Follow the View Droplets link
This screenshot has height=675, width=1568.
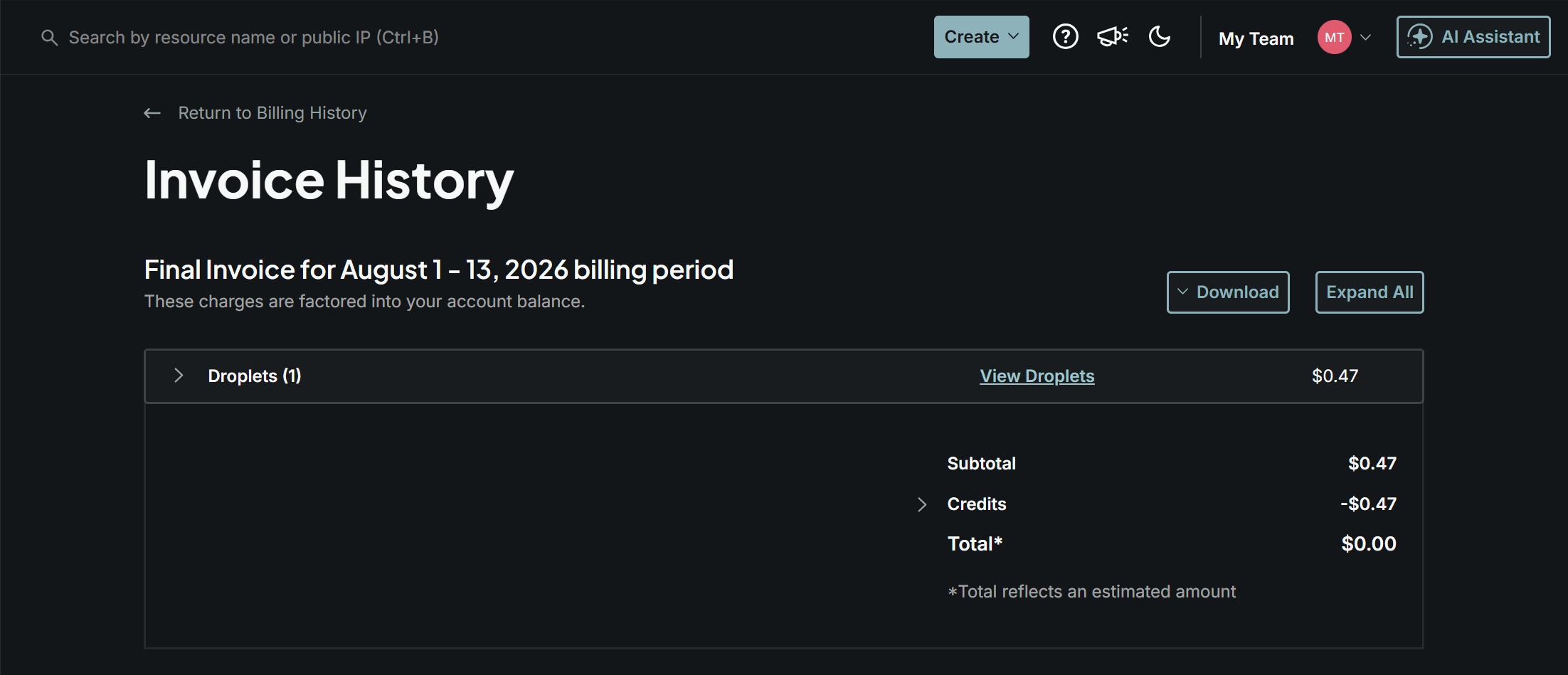1037,376
